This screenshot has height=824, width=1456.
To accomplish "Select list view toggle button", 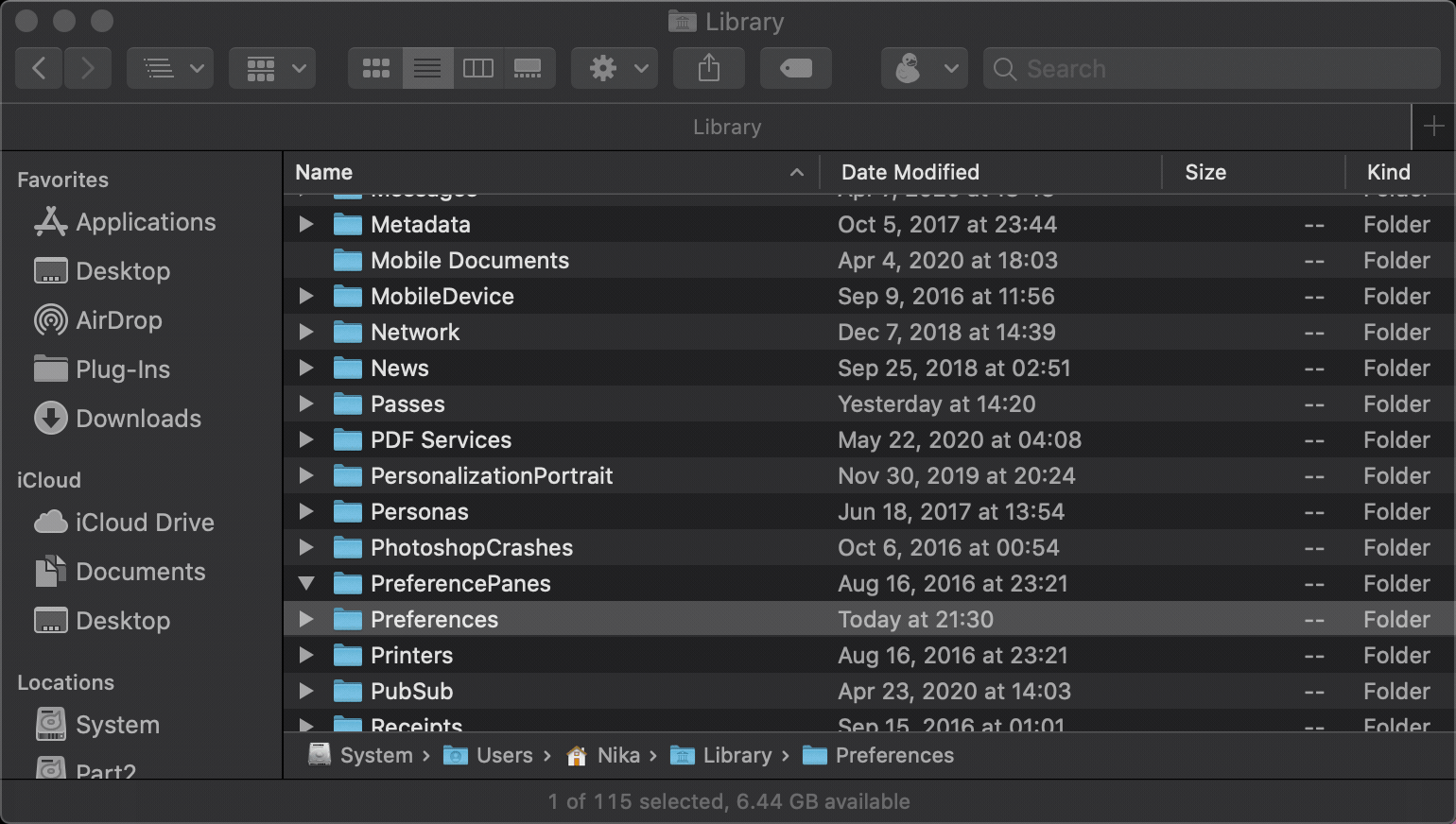I will (x=427, y=68).
